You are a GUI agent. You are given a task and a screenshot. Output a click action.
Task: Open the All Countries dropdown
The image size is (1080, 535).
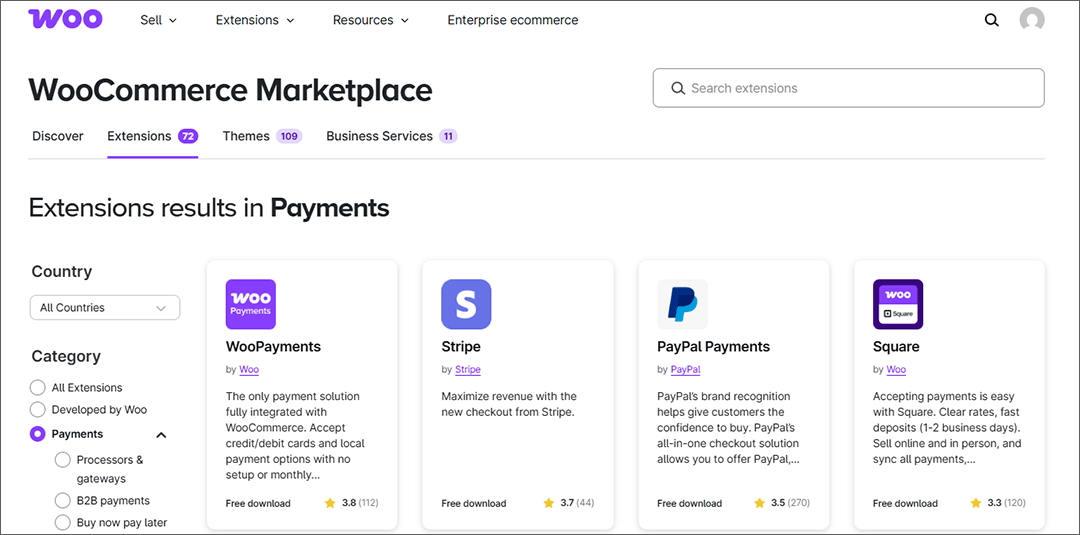(105, 308)
